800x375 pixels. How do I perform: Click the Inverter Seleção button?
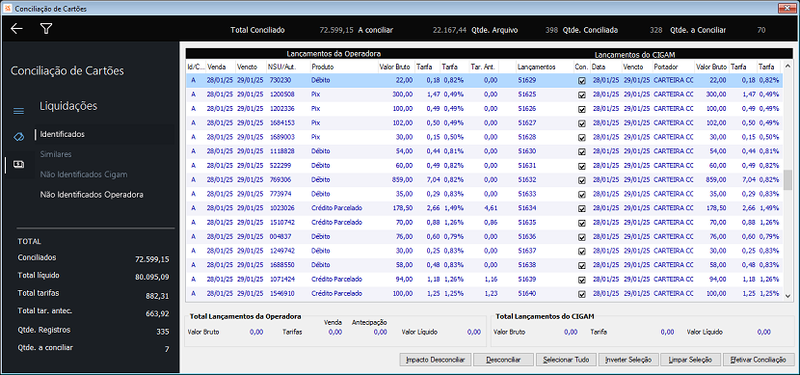629,360
